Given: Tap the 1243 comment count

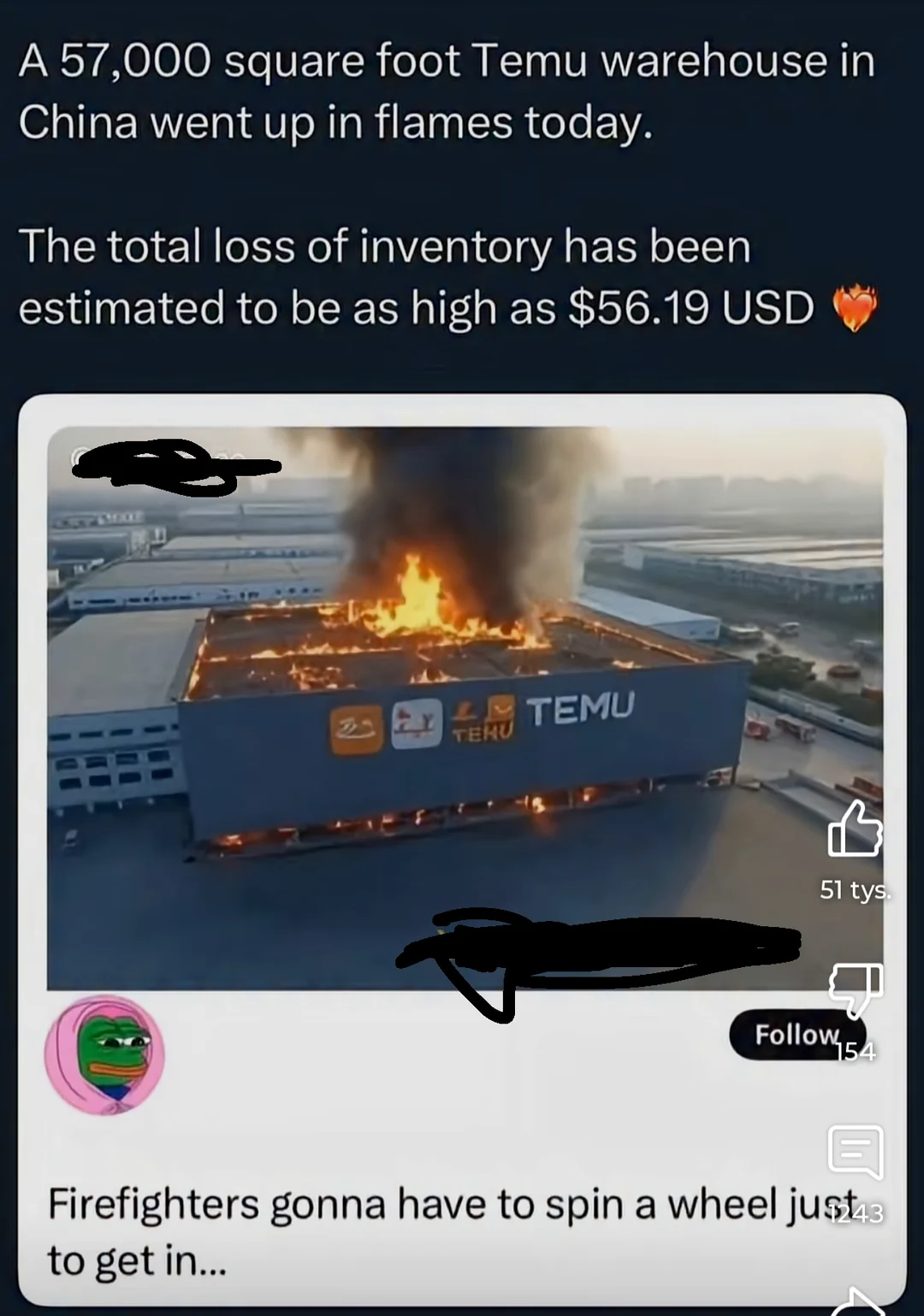Looking at the screenshot, I should pyautogui.click(x=856, y=1213).
